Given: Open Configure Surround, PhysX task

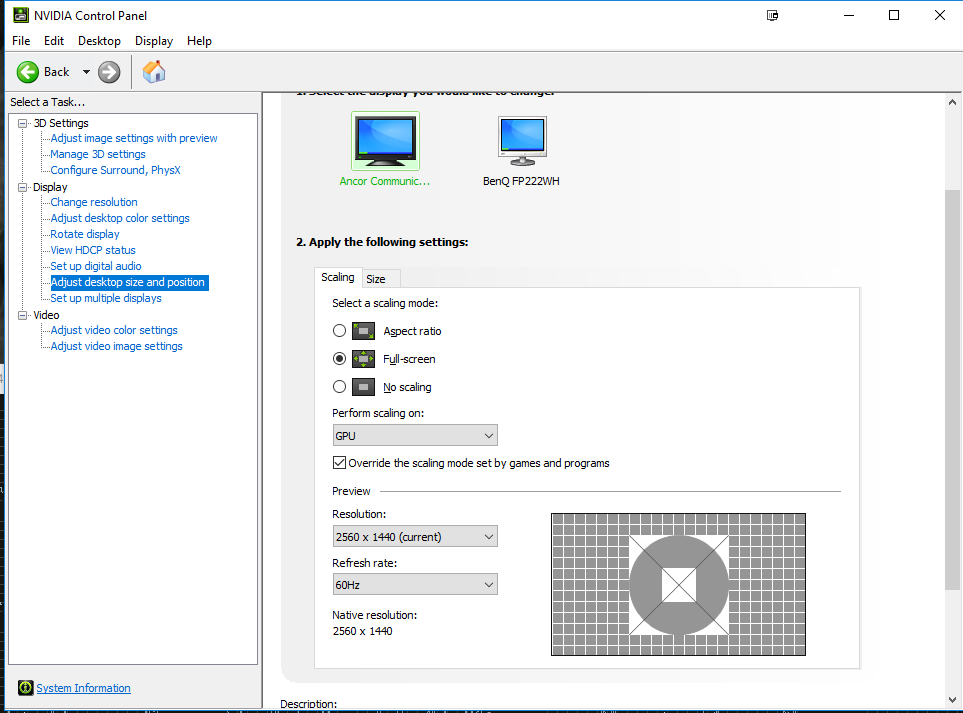Looking at the screenshot, I should tap(115, 170).
